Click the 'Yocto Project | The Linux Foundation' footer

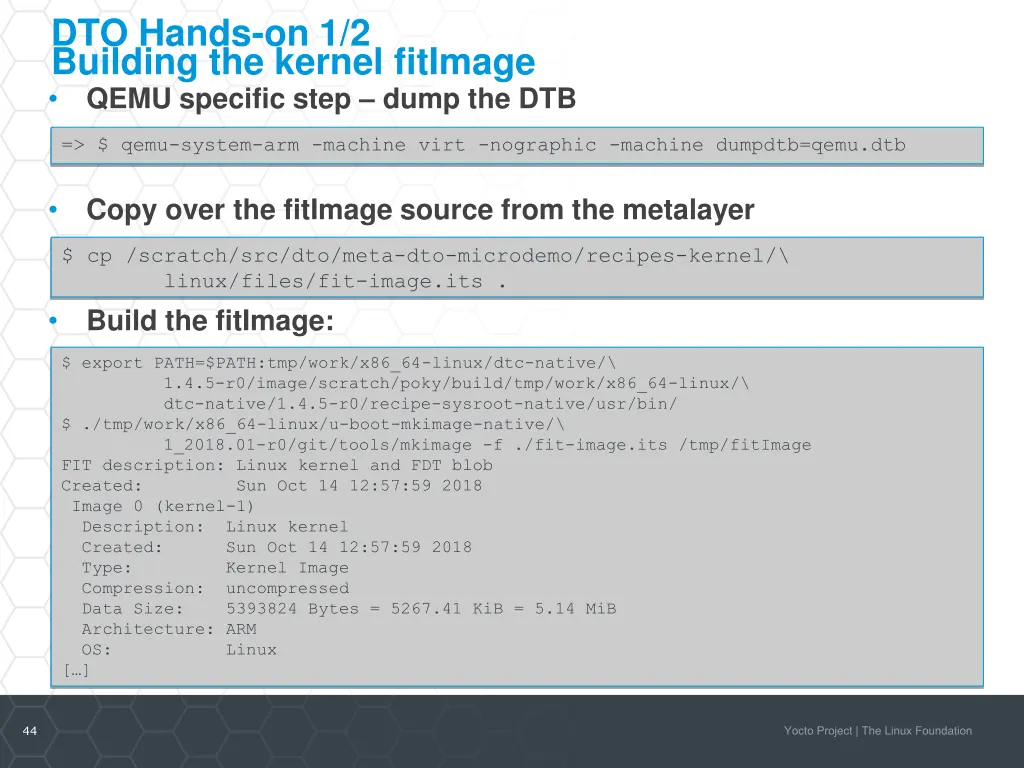(x=878, y=731)
